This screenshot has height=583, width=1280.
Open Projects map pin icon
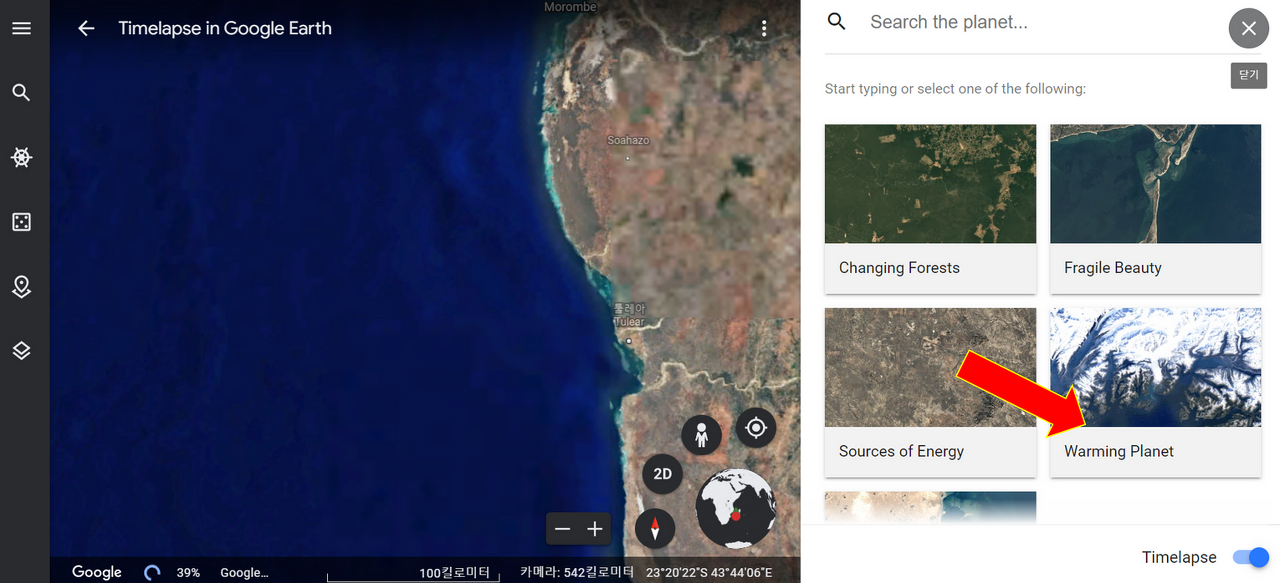21,287
